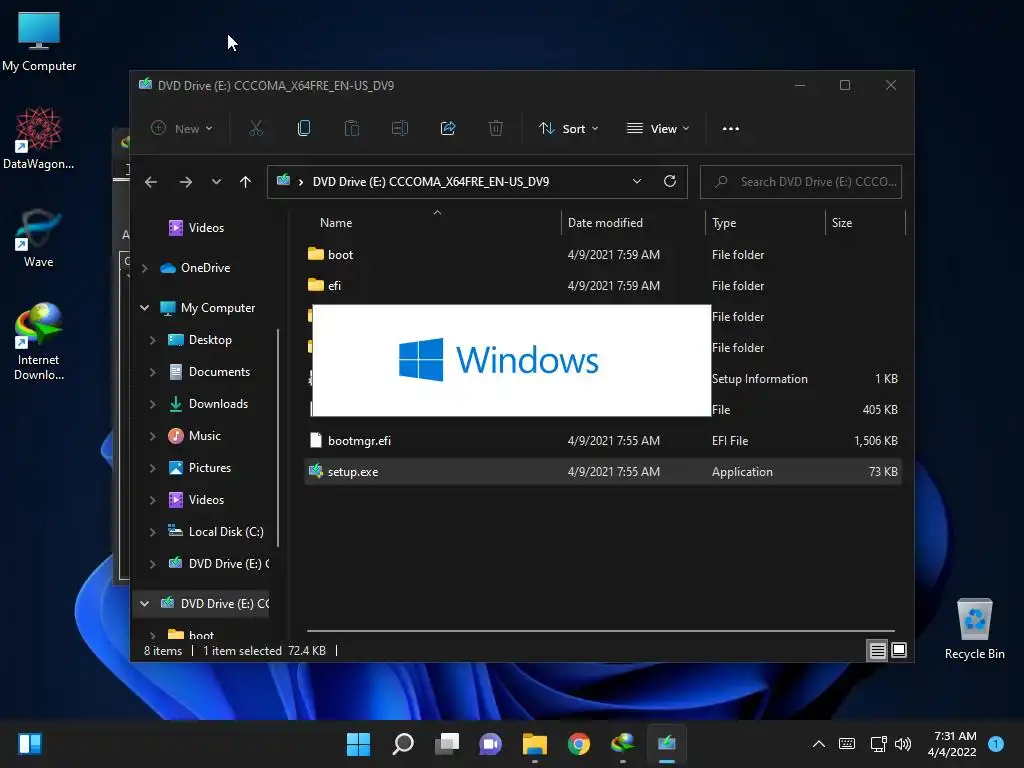Image resolution: width=1024 pixels, height=768 pixels.
Task: Sort by Size column header
Action: pos(842,223)
